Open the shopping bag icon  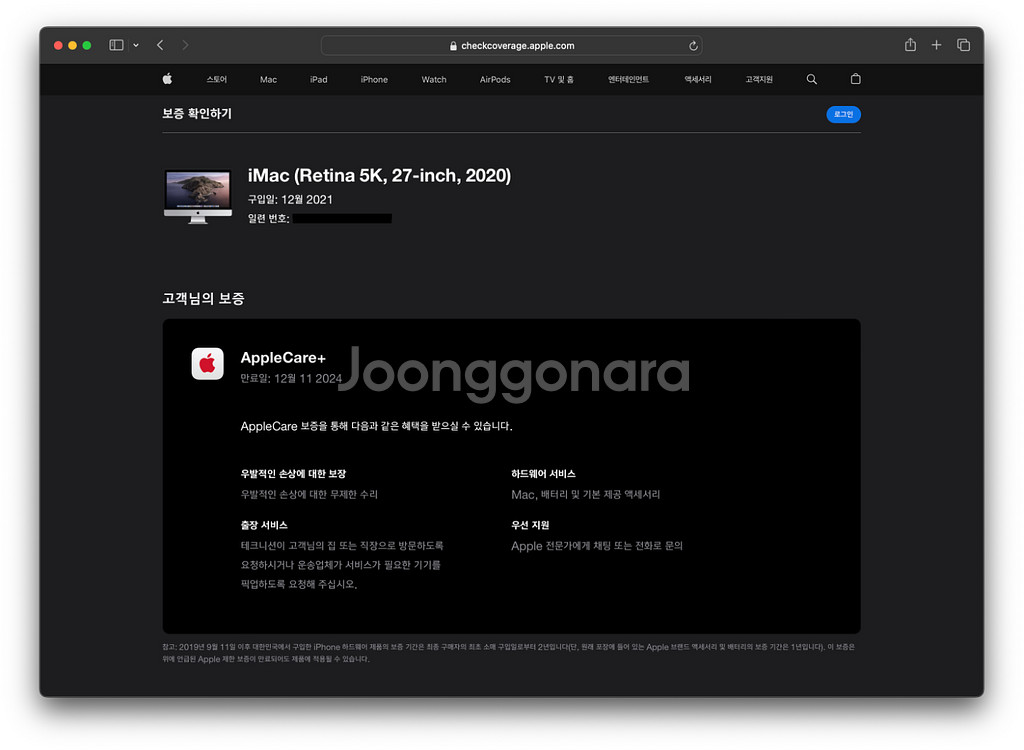click(x=856, y=79)
